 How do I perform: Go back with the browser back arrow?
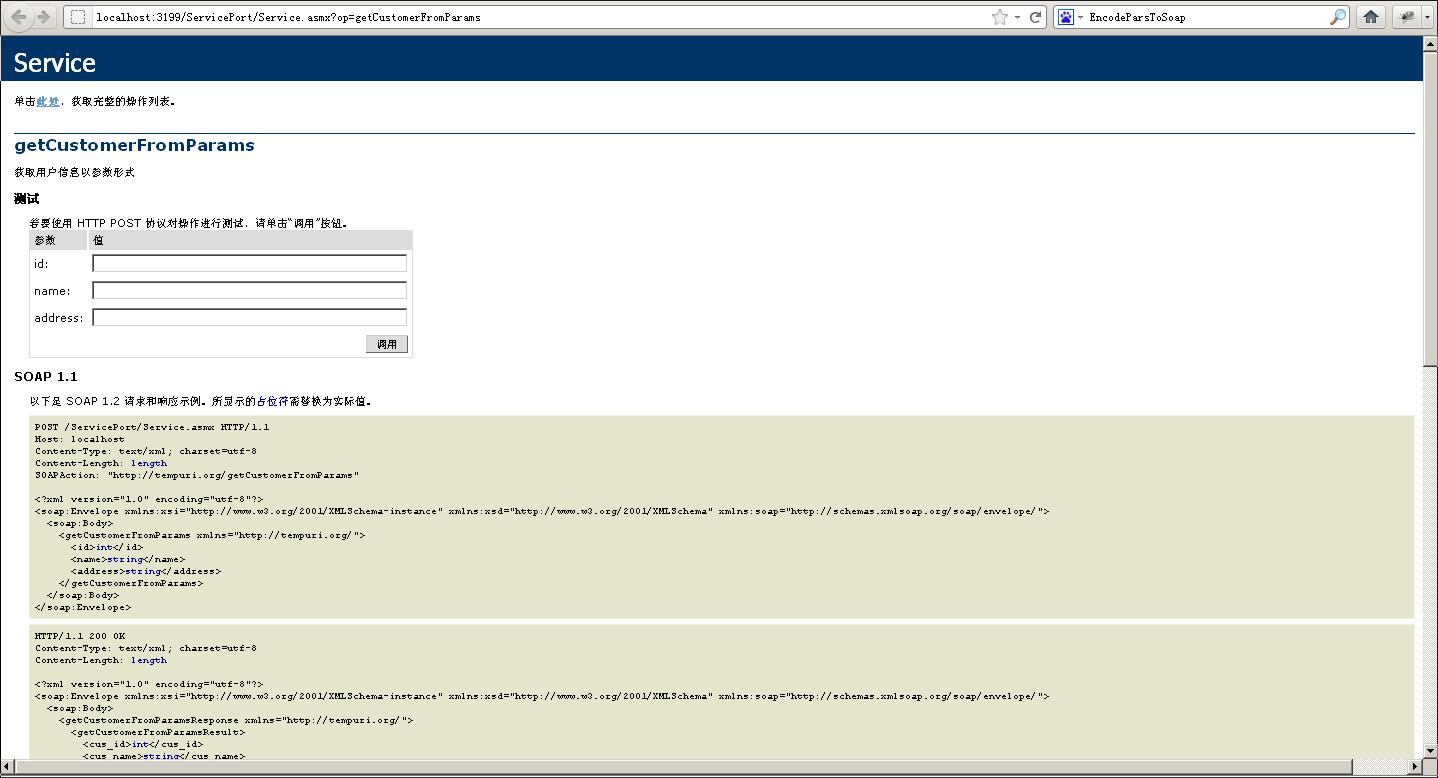[x=19, y=17]
